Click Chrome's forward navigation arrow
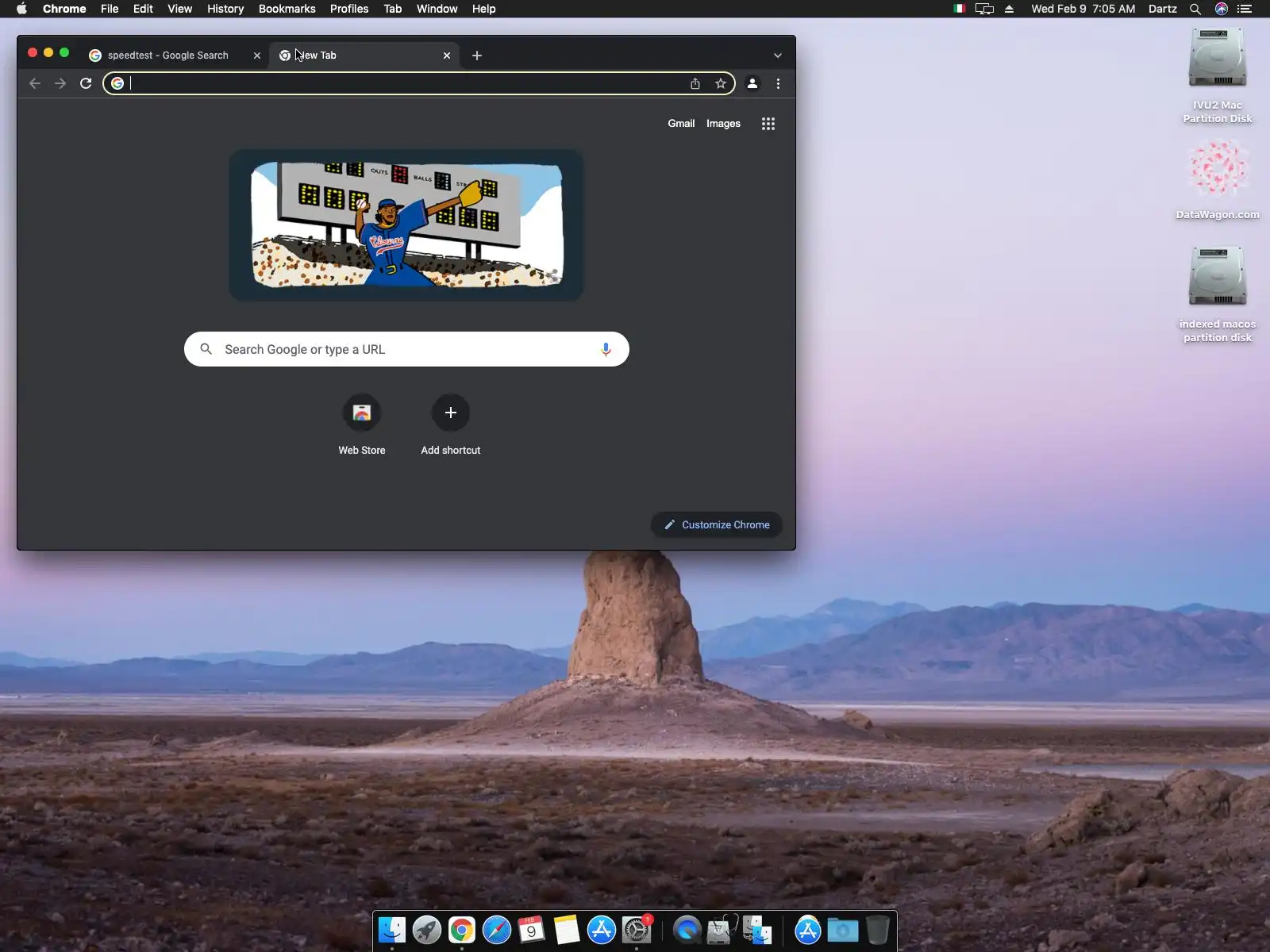The height and width of the screenshot is (952, 1270). click(x=60, y=83)
